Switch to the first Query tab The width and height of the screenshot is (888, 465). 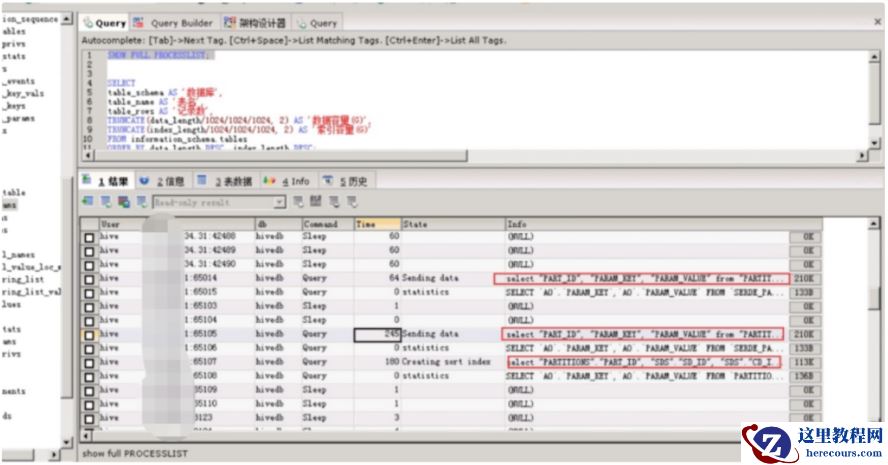[104, 23]
